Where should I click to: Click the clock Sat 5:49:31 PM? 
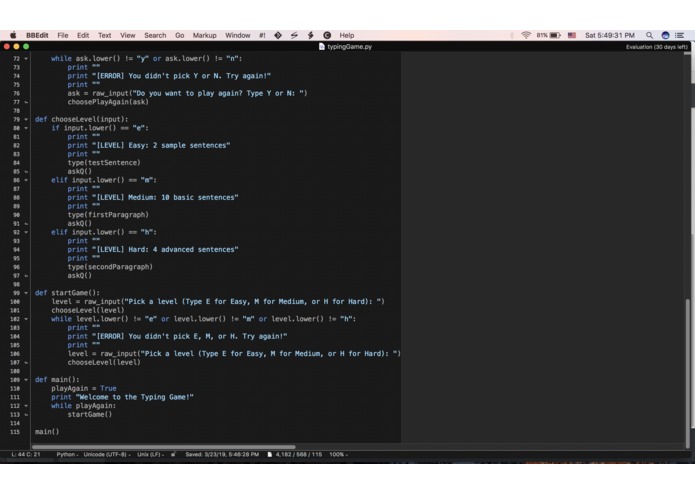[609, 35]
